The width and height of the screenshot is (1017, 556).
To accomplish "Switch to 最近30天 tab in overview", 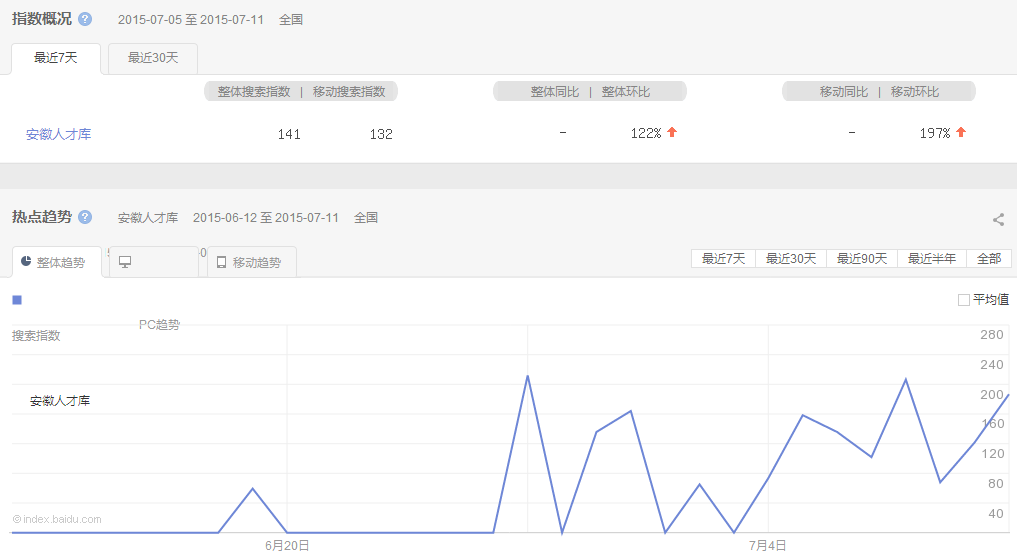I will tap(153, 58).
